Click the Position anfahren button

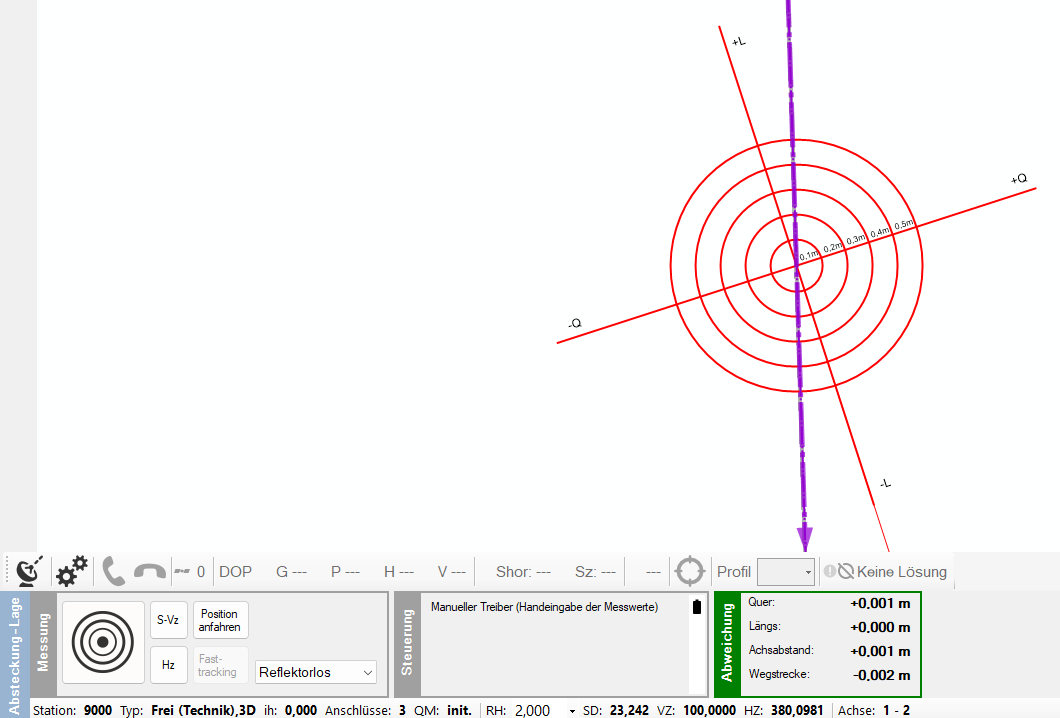[x=220, y=620]
